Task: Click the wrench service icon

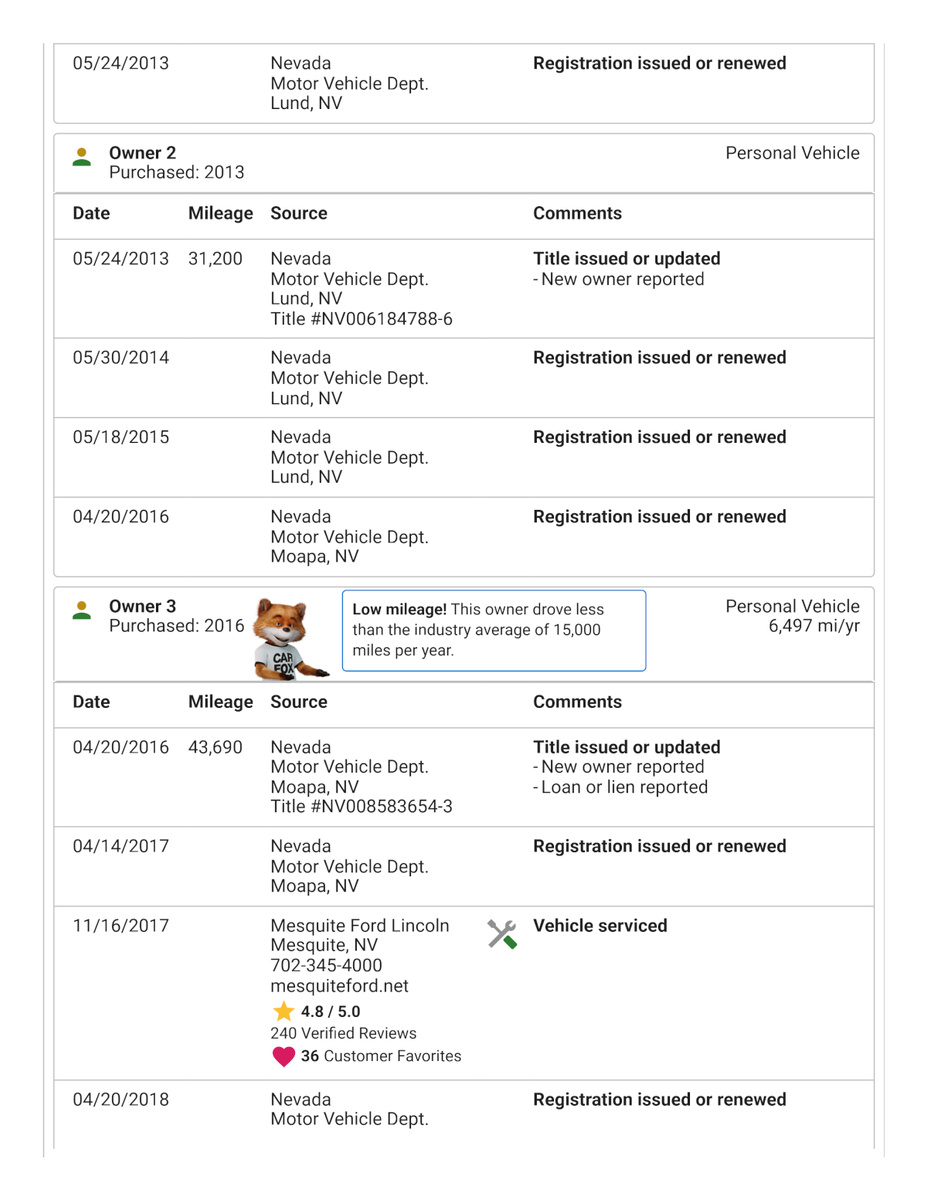Action: coord(502,933)
